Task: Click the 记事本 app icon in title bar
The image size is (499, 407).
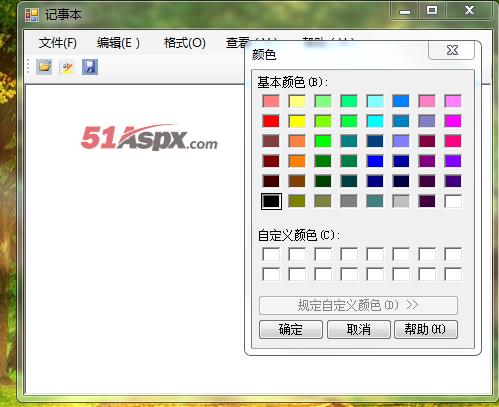Action: 32,15
